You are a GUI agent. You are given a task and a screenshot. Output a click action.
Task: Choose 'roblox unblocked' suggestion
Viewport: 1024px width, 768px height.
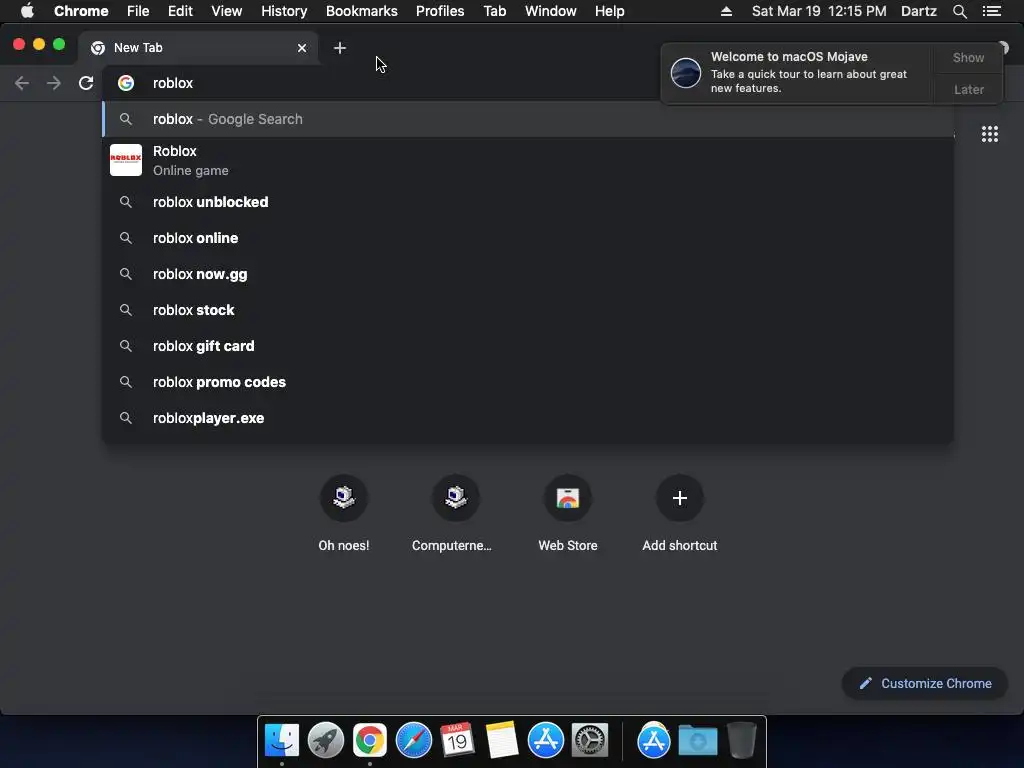[528, 202]
